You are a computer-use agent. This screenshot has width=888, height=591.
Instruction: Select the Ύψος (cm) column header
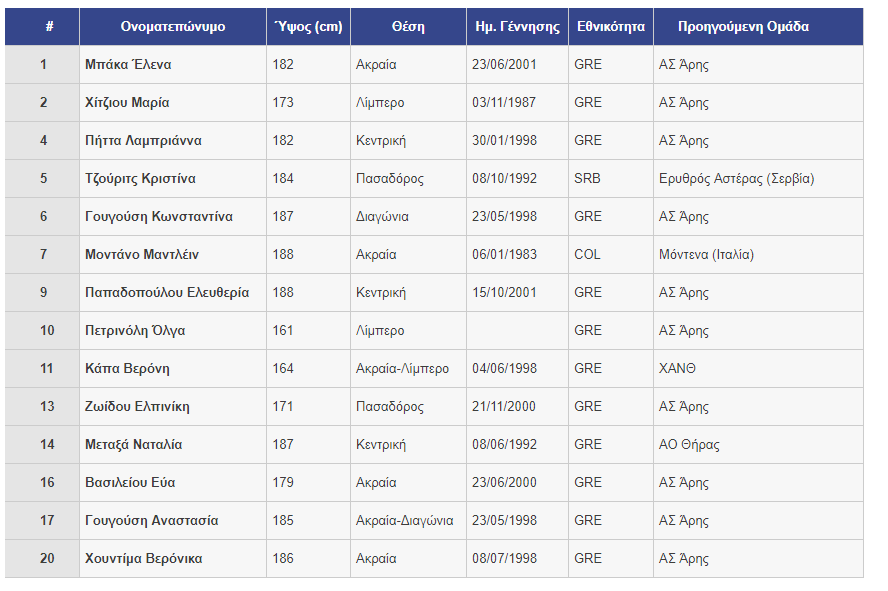[x=309, y=27]
